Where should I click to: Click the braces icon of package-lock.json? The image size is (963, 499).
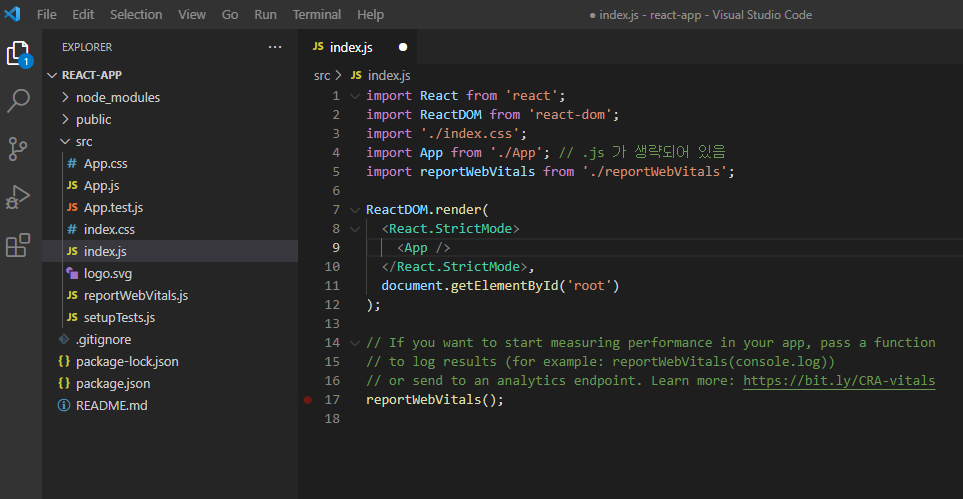[64, 361]
